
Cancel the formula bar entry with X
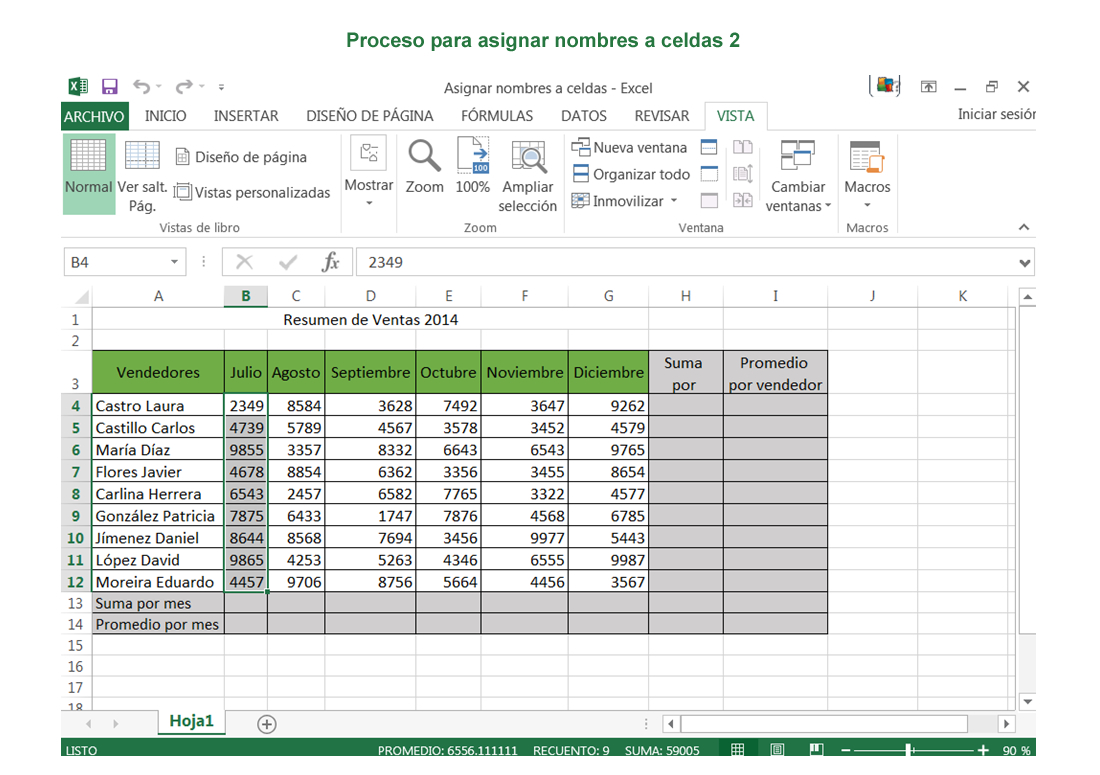coord(244,262)
